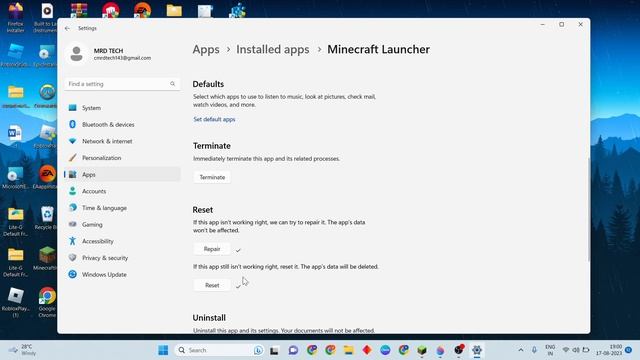Open the MRD TECH account profile

[108, 53]
